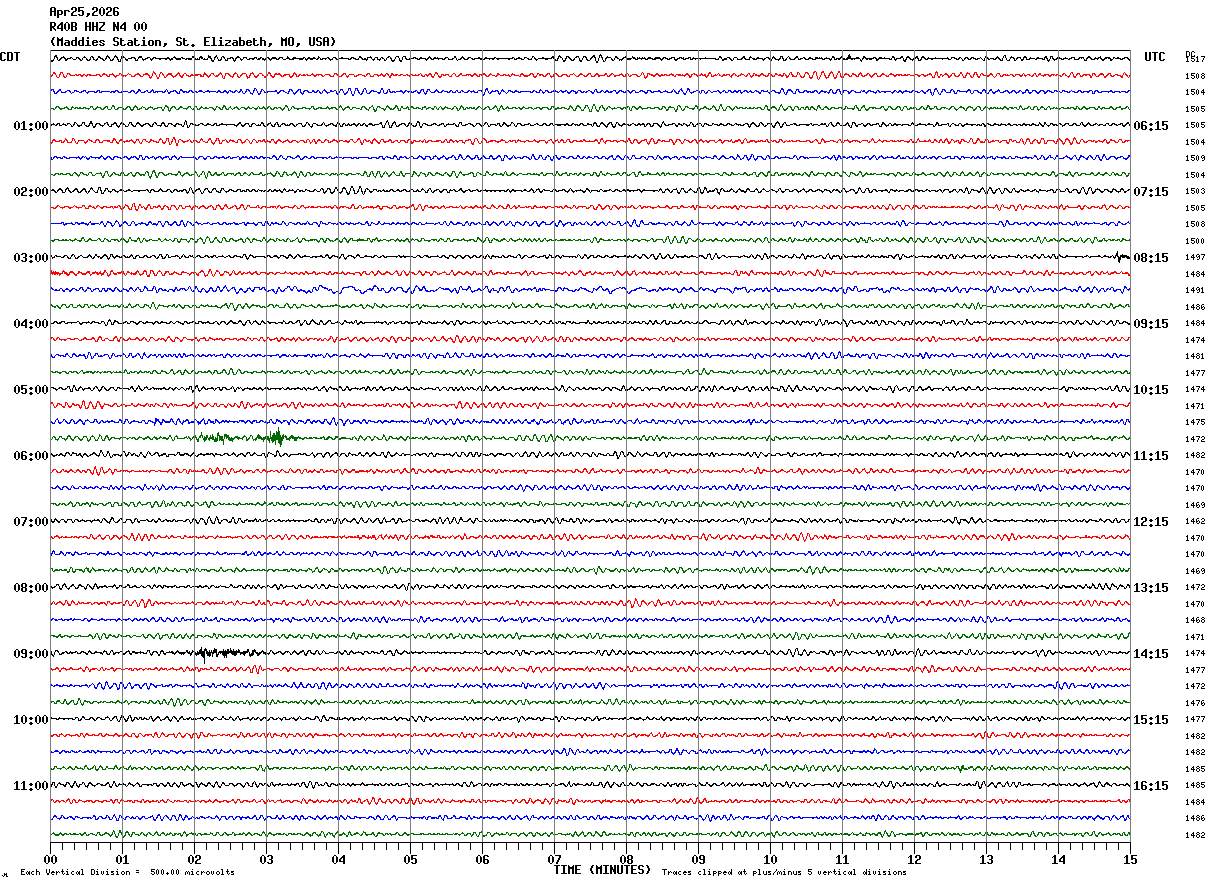The width and height of the screenshot is (1210, 886).
Task: Select the 08:00 CDT time label
Action: pyautogui.click(x=31, y=588)
